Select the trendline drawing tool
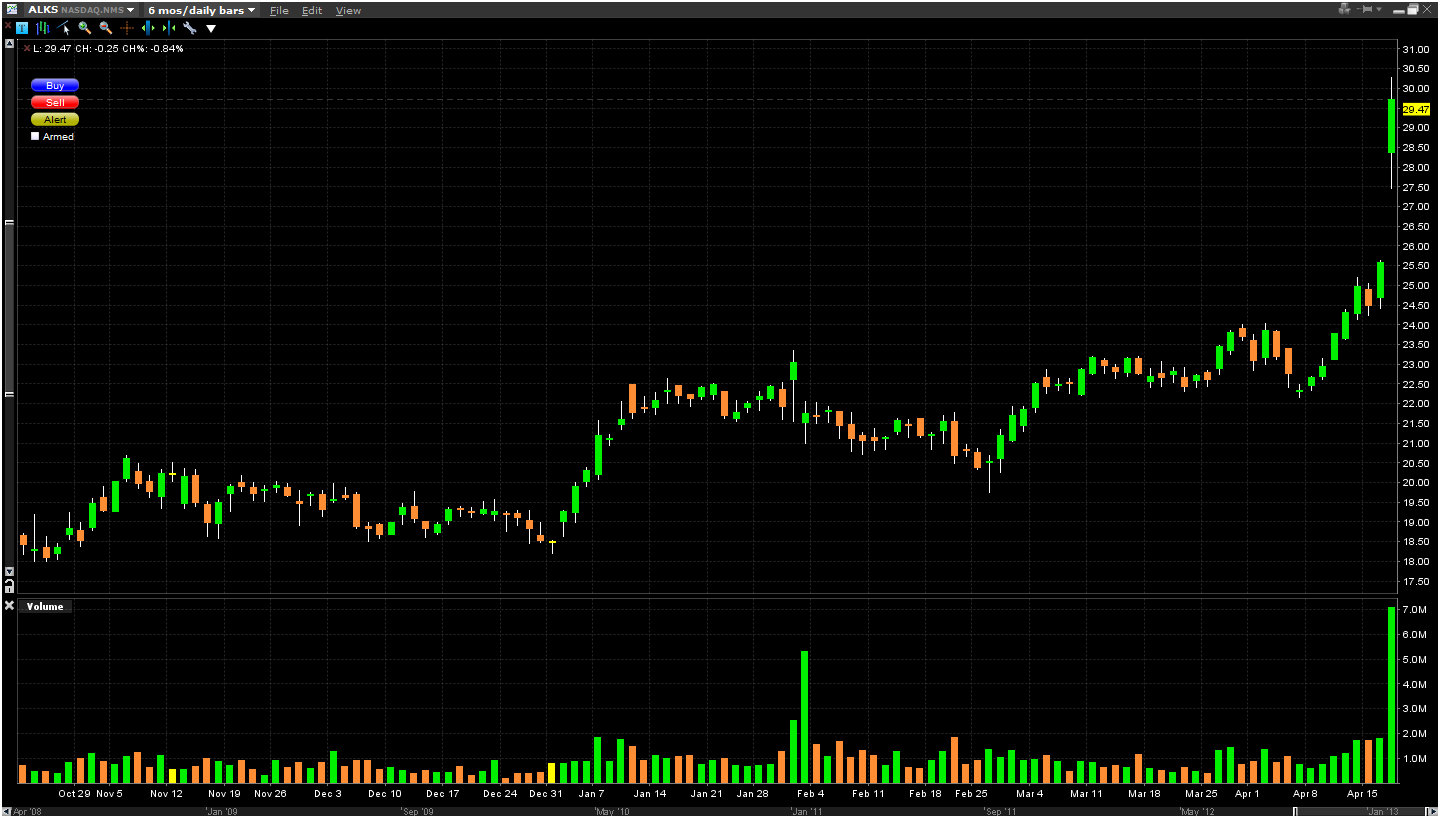 tap(65, 28)
